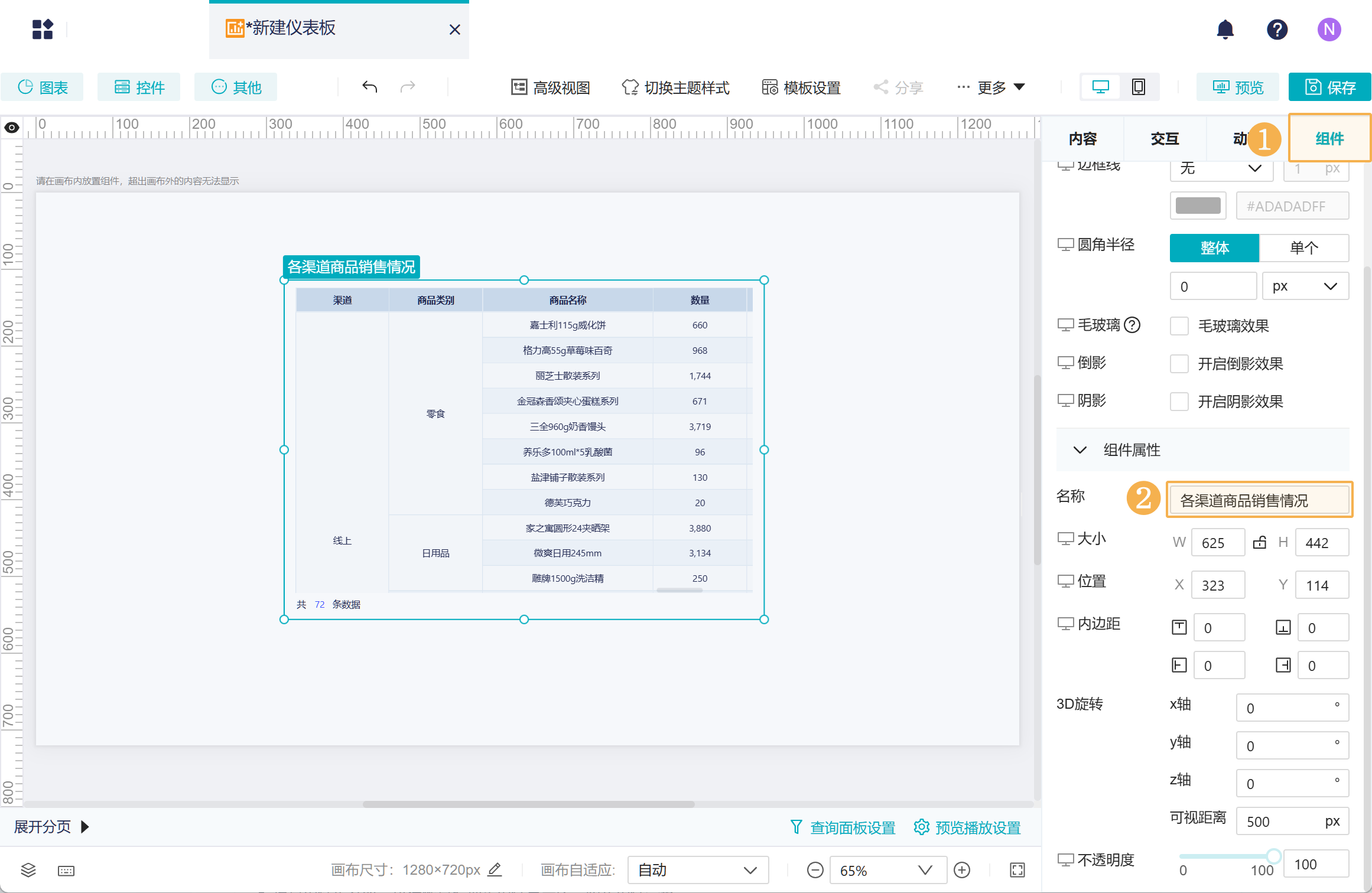Open the 更多 dropdown menu

[991, 87]
